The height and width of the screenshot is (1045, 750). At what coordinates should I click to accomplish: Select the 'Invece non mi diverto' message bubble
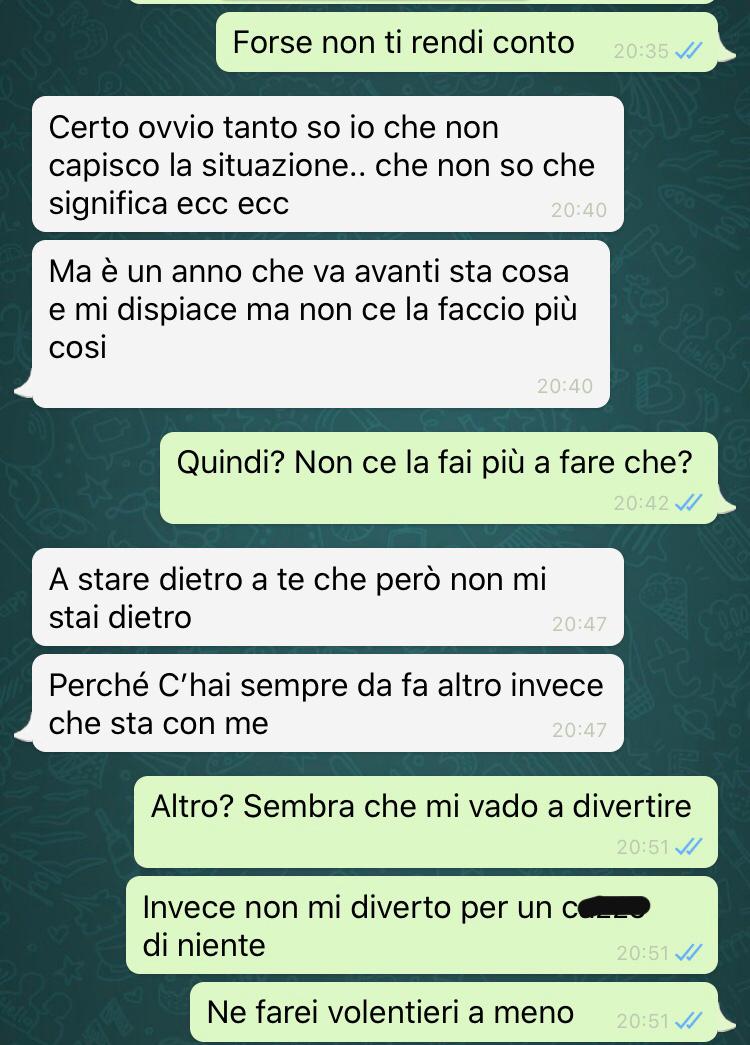tap(422, 925)
